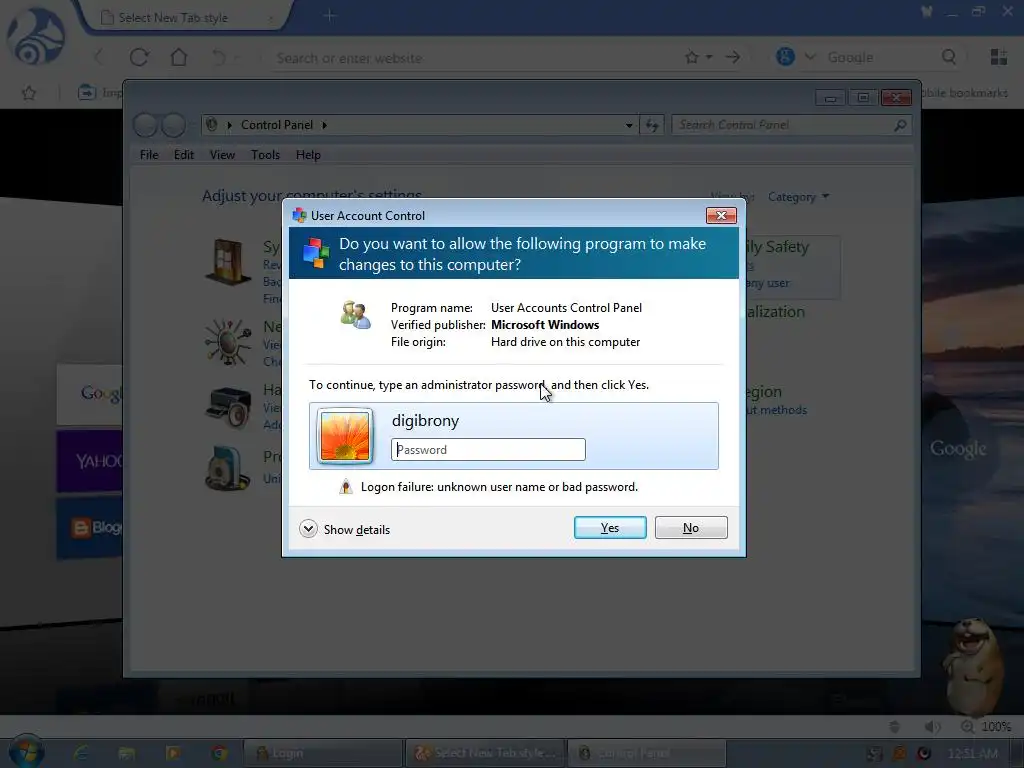Open File menu in Control Panel window

(149, 155)
